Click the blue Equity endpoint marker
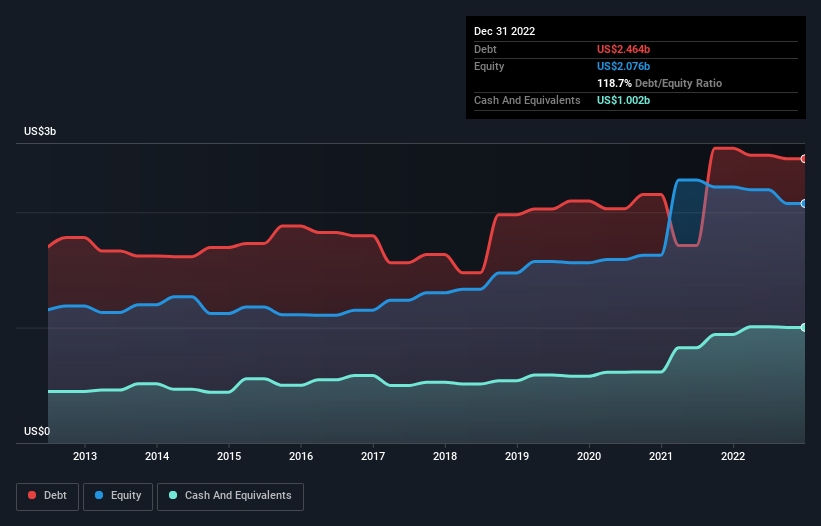Viewport: 821px width, 526px height. click(804, 204)
